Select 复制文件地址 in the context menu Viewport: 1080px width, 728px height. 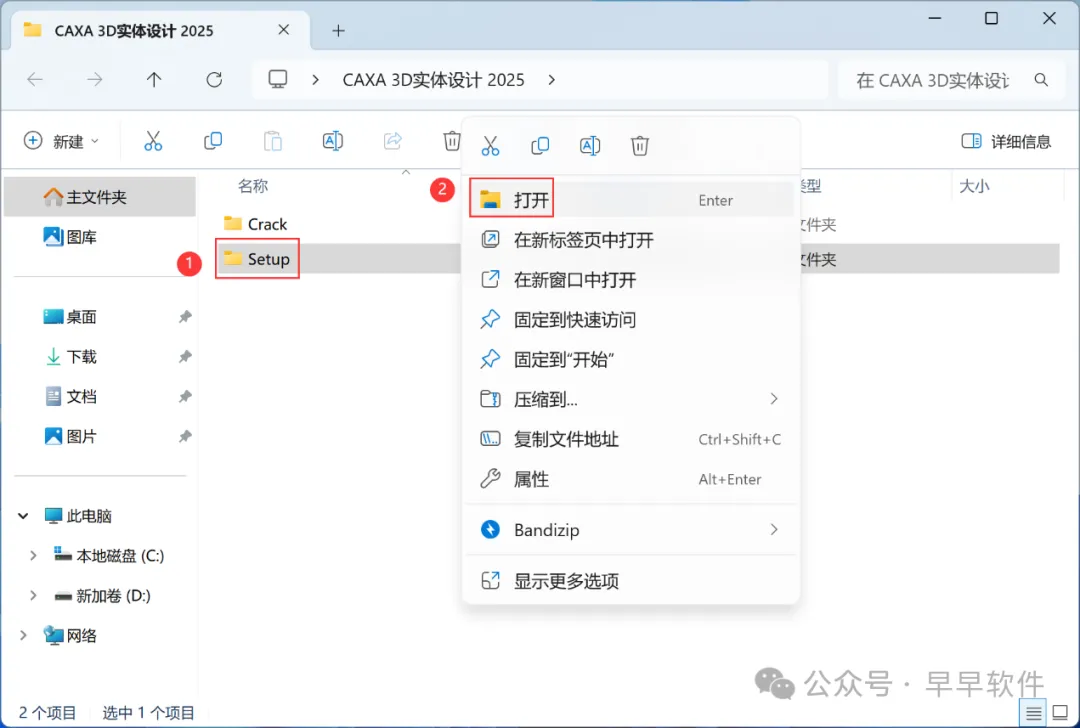630,439
